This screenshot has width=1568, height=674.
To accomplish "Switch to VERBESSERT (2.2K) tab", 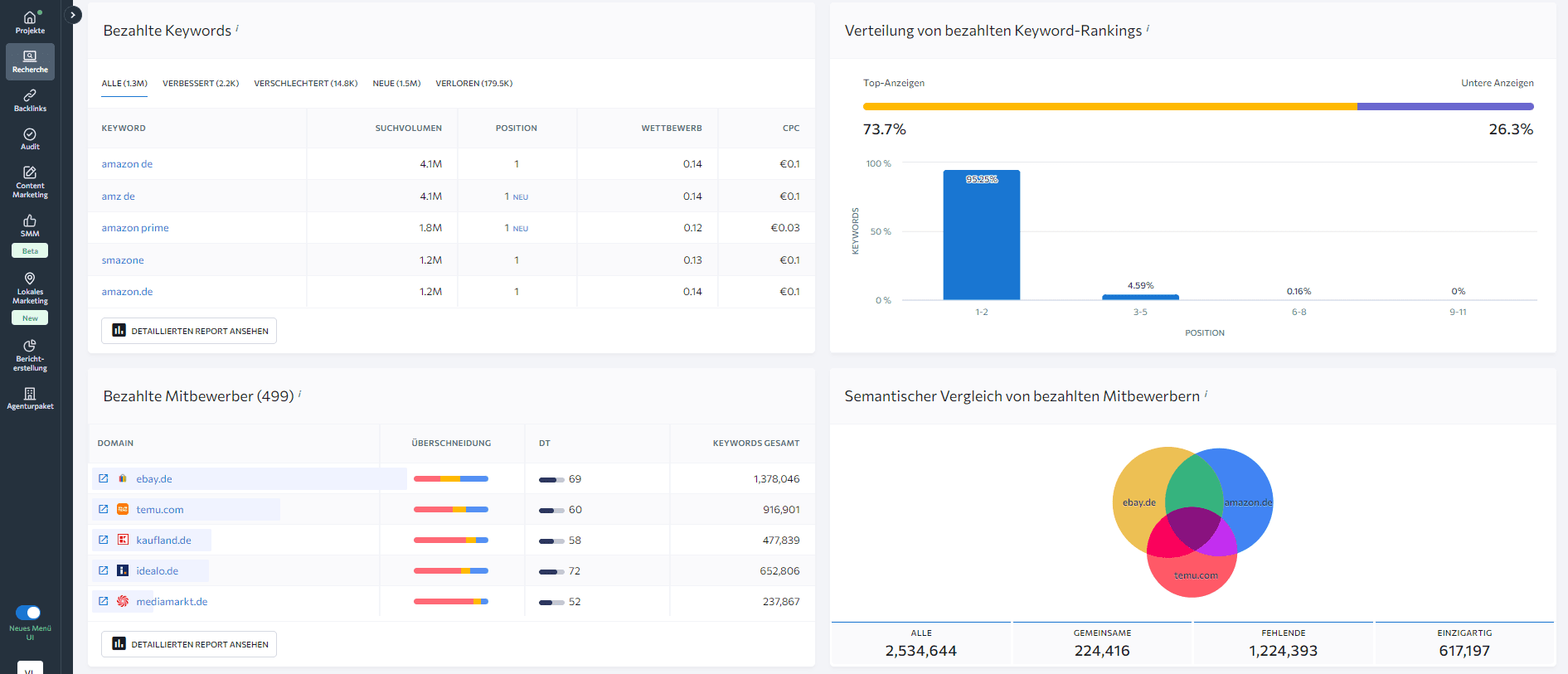I will pos(201,83).
